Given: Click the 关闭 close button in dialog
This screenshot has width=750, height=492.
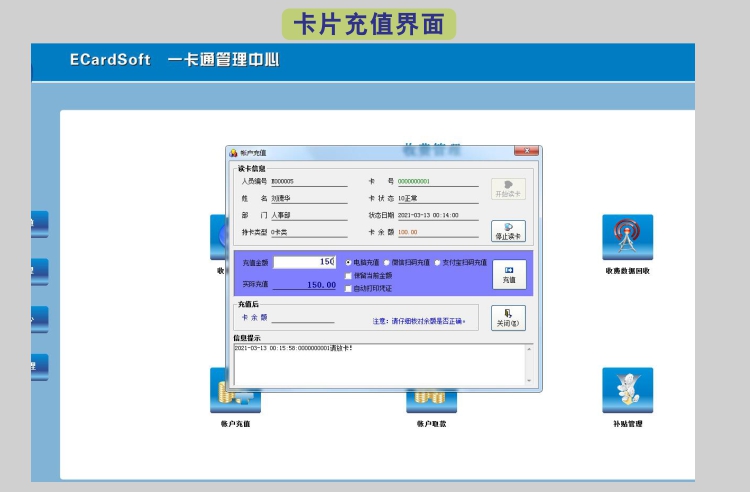Looking at the screenshot, I should (508, 318).
